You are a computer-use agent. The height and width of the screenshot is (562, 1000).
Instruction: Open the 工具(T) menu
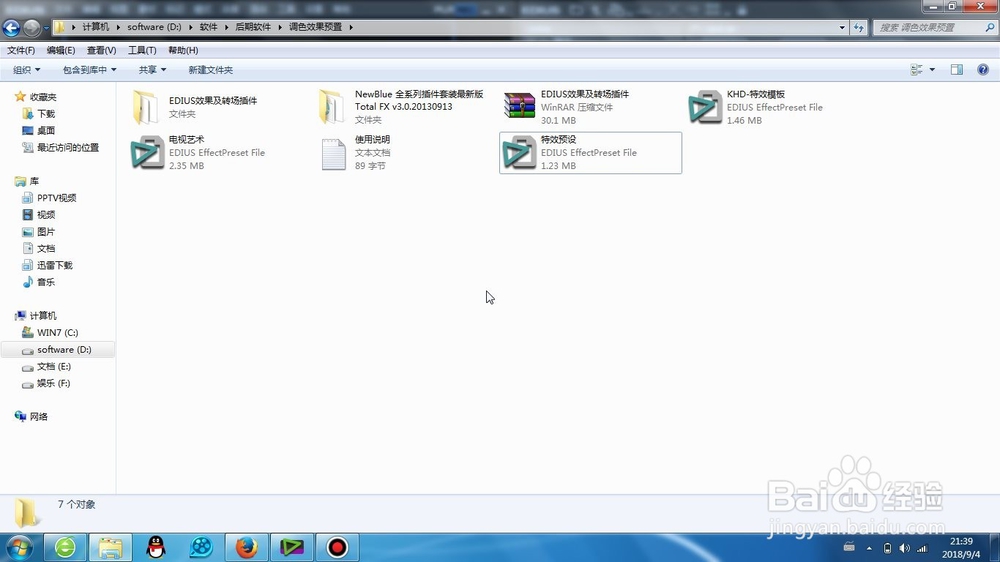(x=142, y=50)
